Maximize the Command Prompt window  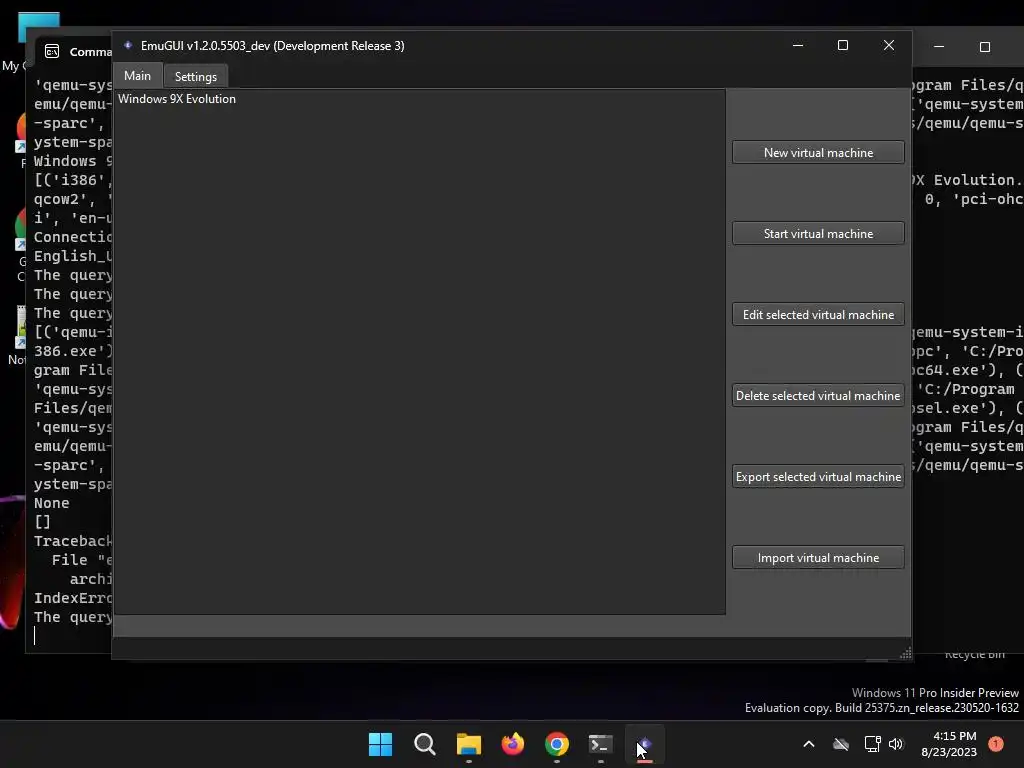(984, 46)
